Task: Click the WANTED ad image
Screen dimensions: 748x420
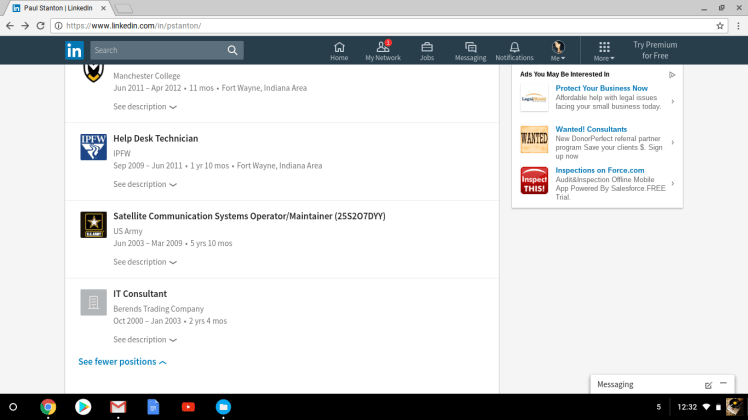Action: (534, 139)
